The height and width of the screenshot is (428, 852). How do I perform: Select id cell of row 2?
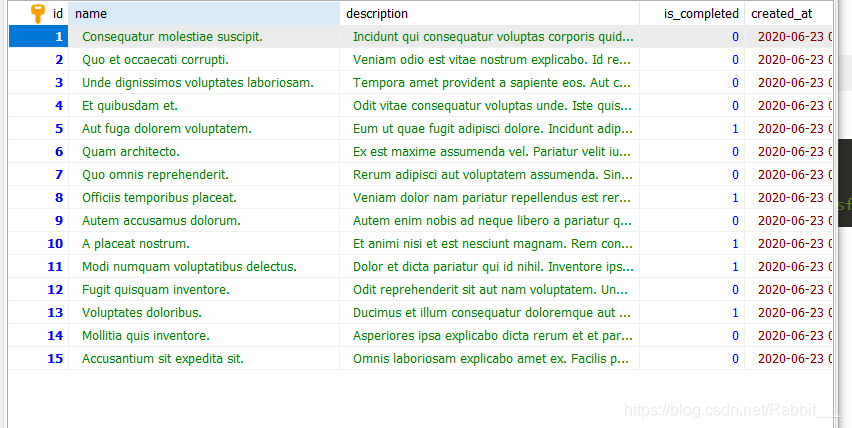tap(39, 59)
